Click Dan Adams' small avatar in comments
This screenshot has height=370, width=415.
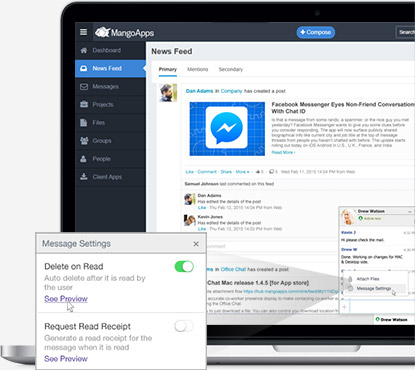click(190, 199)
